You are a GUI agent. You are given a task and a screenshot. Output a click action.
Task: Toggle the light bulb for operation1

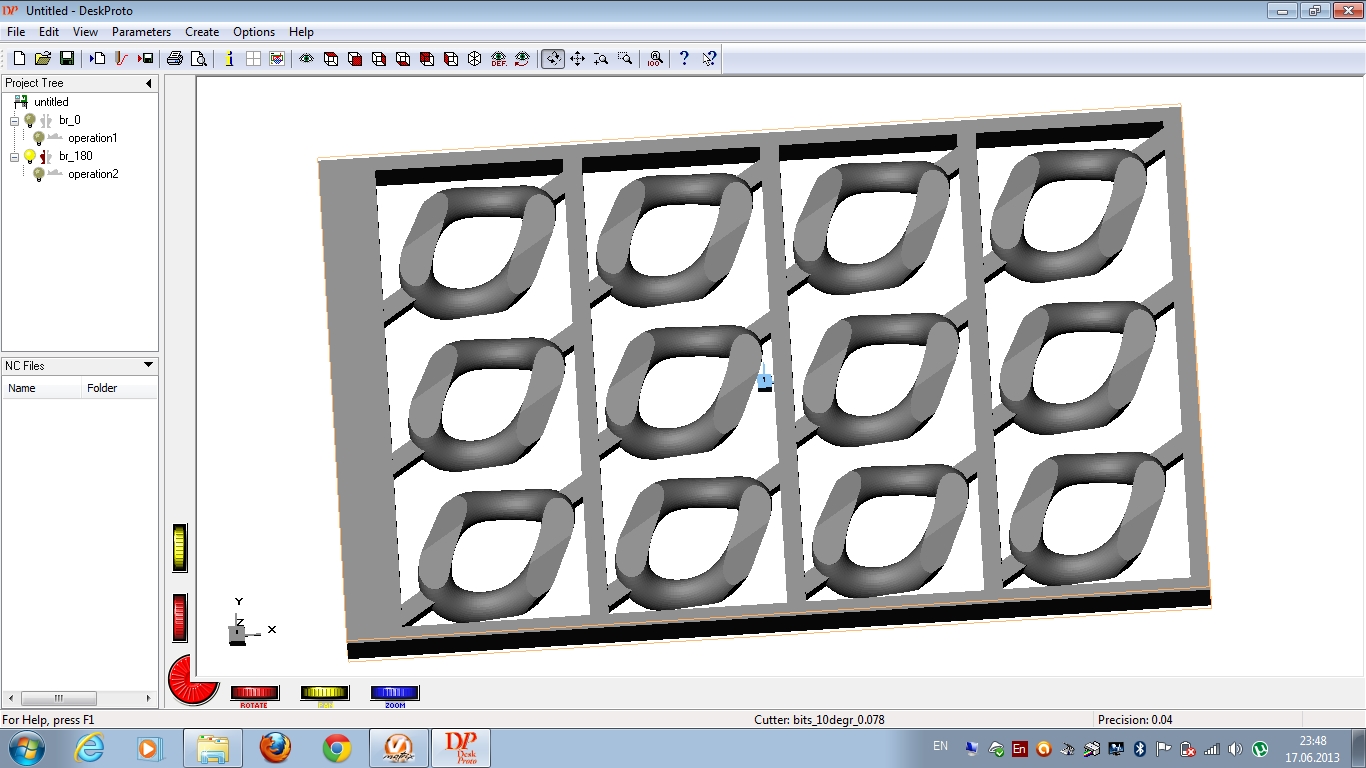click(x=38, y=138)
